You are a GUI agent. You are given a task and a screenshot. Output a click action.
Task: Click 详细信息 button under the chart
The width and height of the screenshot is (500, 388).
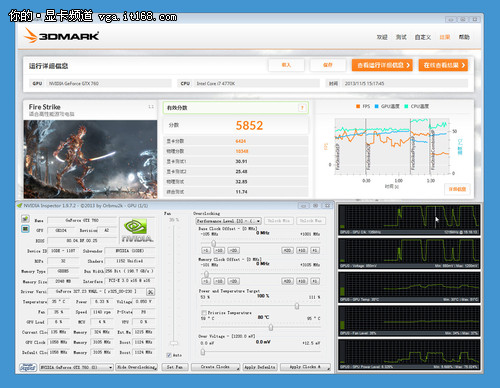click(x=457, y=189)
